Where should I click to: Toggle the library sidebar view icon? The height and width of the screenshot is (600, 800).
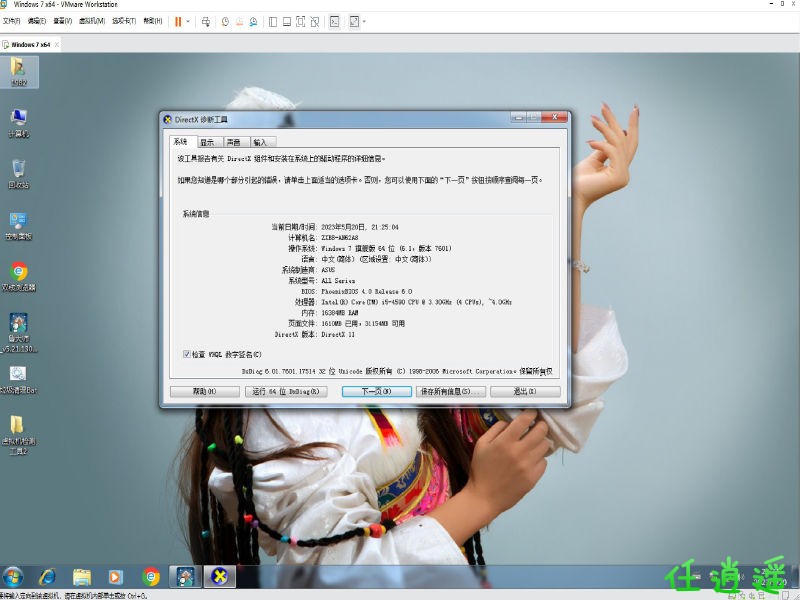(273, 21)
